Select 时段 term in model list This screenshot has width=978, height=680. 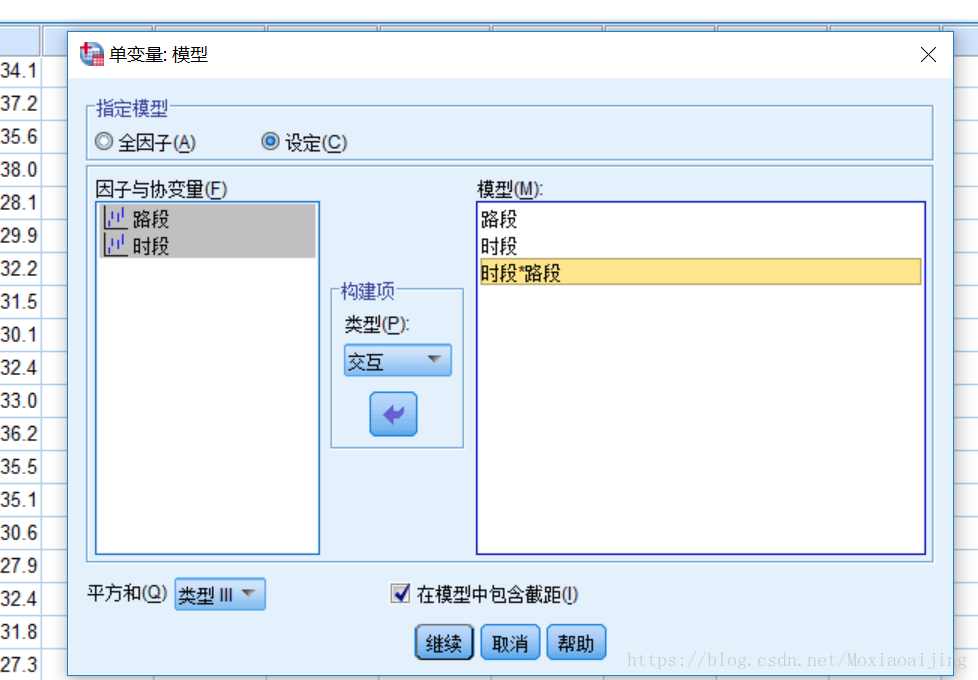(x=700, y=246)
